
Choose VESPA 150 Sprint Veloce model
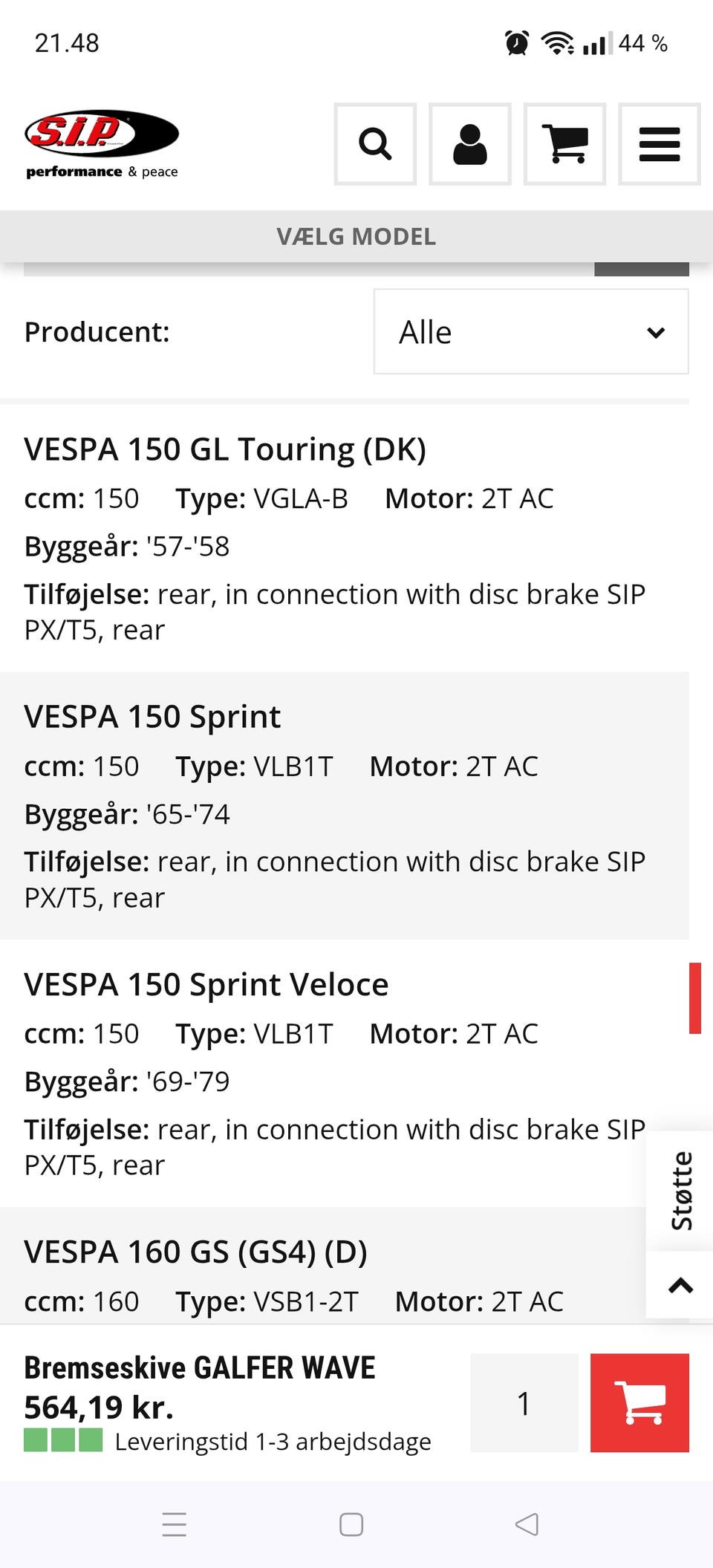click(x=206, y=984)
